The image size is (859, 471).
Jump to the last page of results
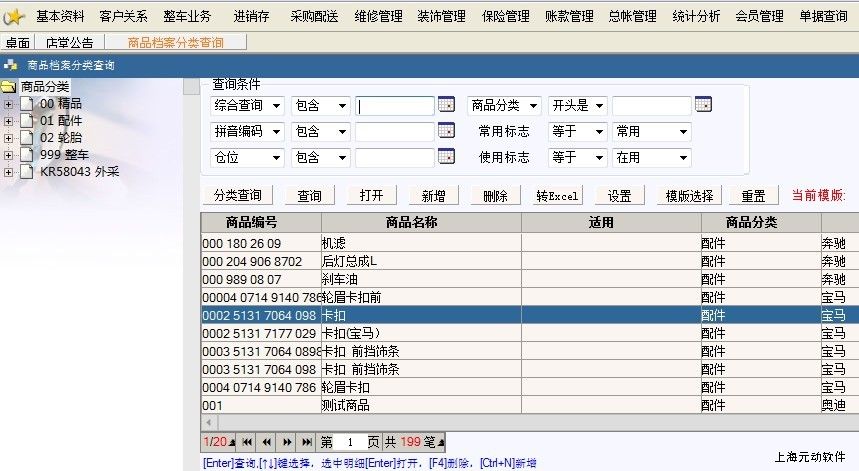pyautogui.click(x=305, y=441)
